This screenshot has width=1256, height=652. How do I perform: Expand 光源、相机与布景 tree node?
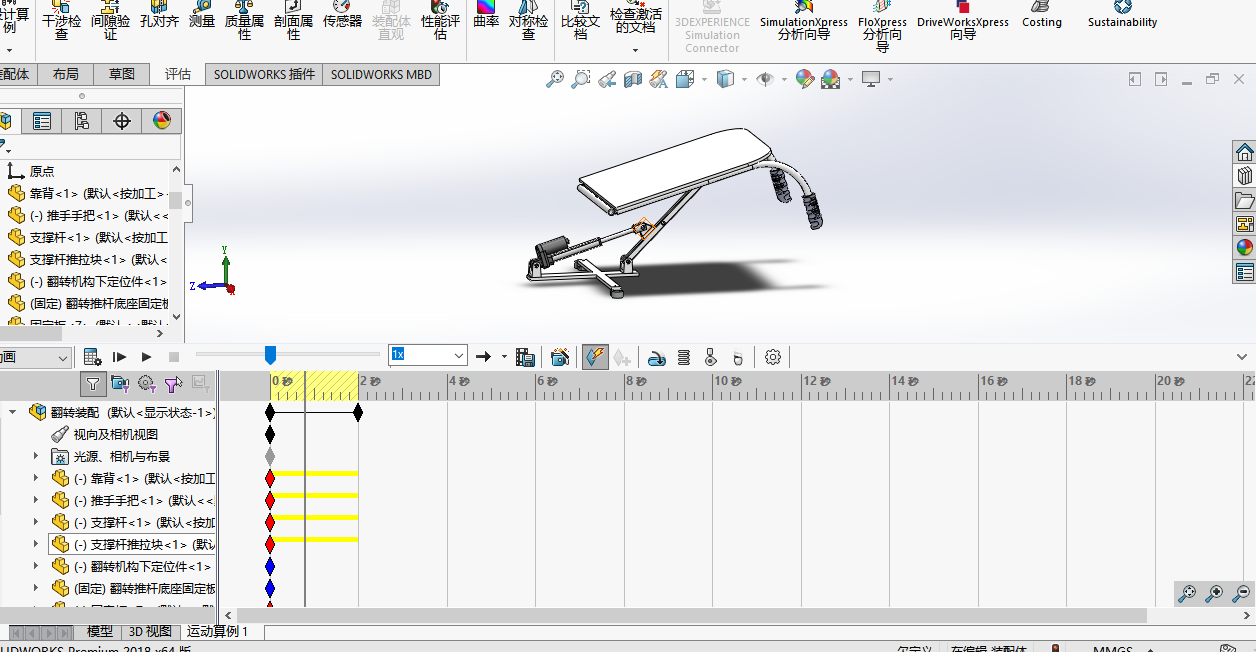[36, 456]
